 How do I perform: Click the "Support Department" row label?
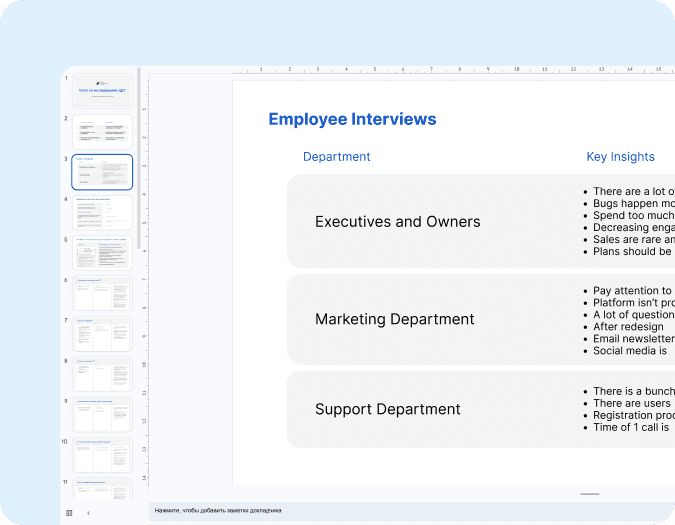coord(387,409)
